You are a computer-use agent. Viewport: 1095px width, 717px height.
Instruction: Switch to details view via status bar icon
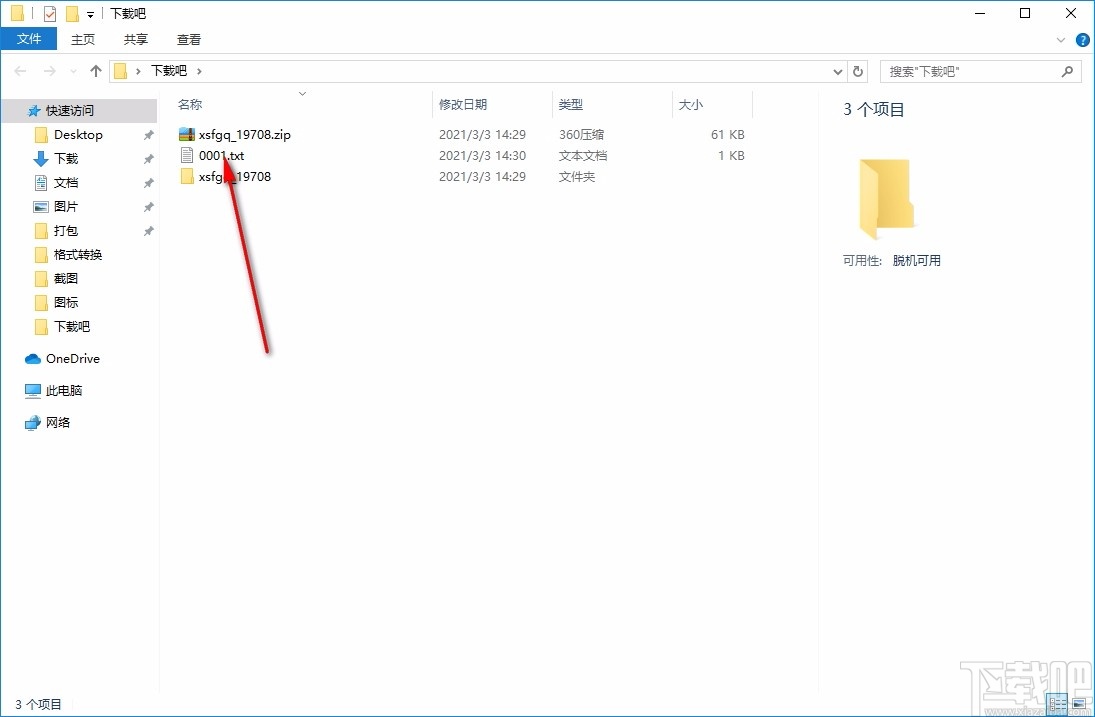pos(1057,704)
